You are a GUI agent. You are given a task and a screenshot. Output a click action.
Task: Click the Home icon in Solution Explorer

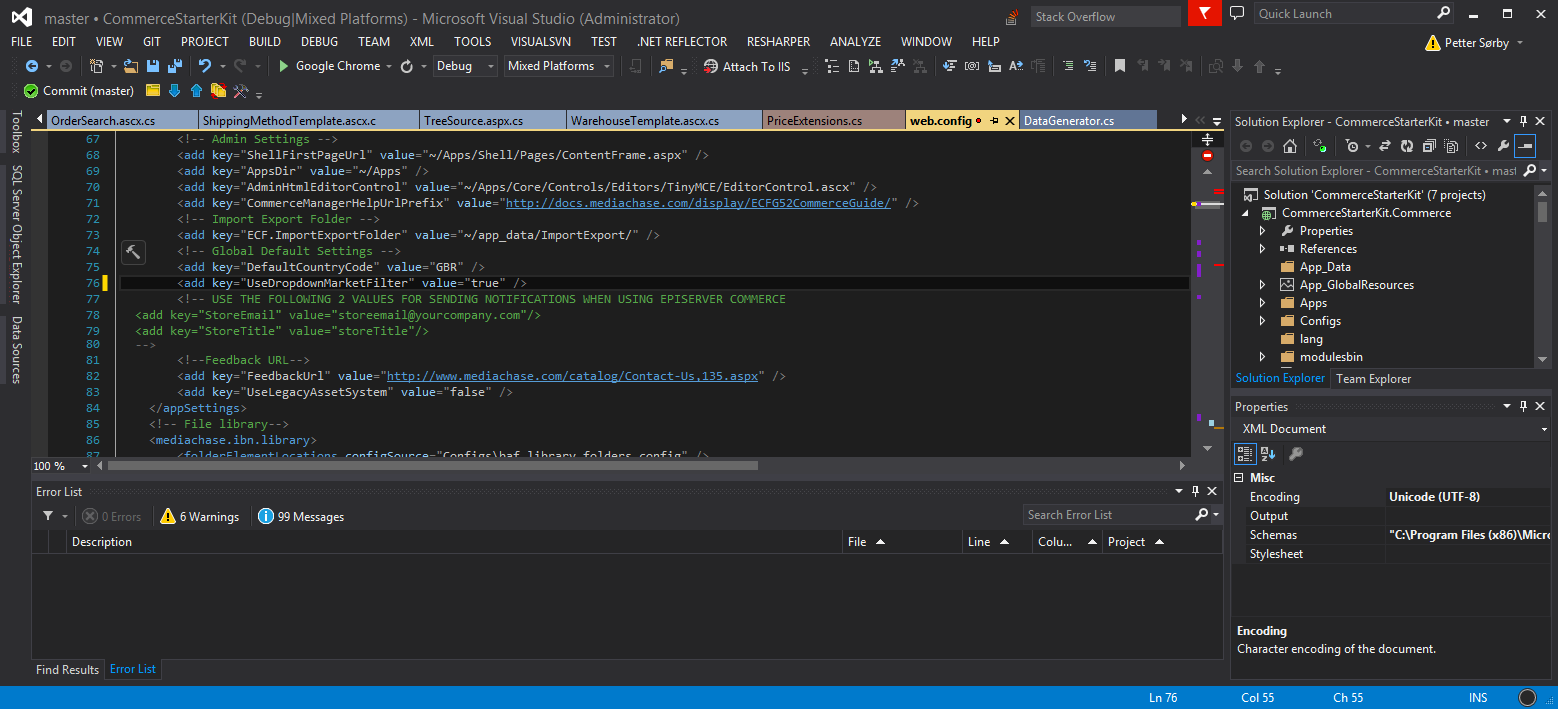pos(1290,146)
